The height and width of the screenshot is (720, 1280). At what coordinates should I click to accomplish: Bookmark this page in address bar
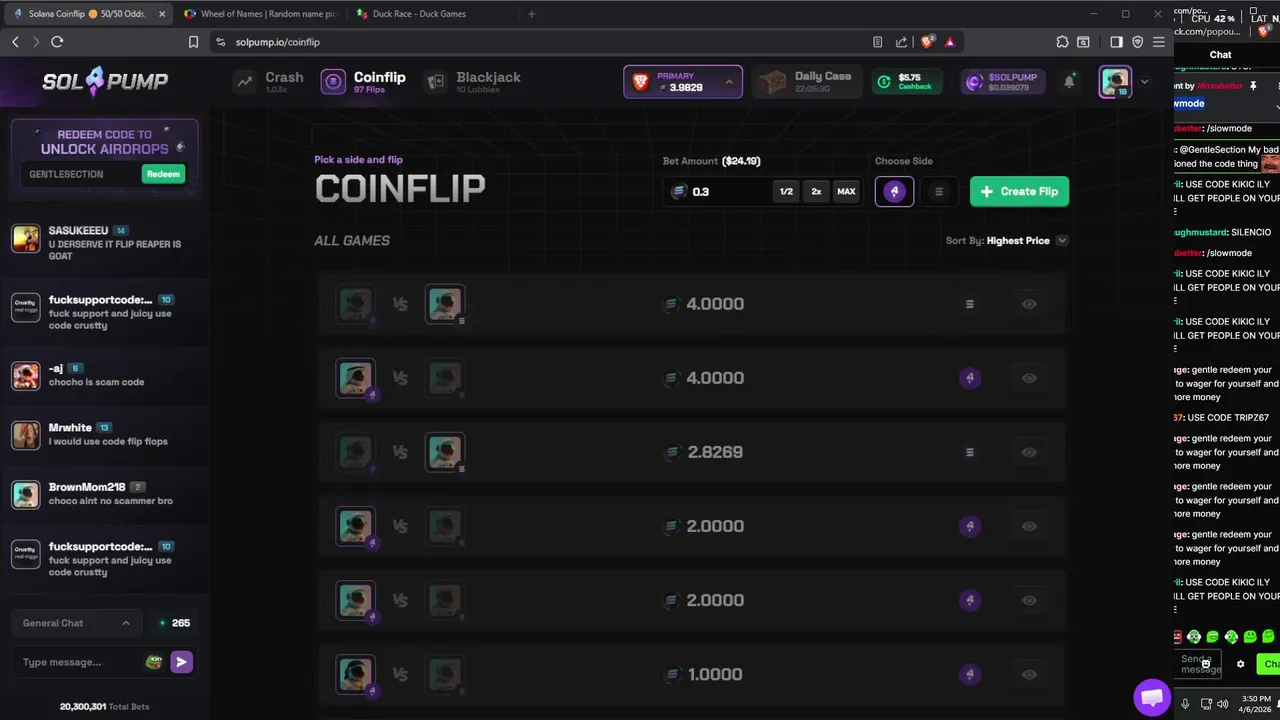pos(194,42)
